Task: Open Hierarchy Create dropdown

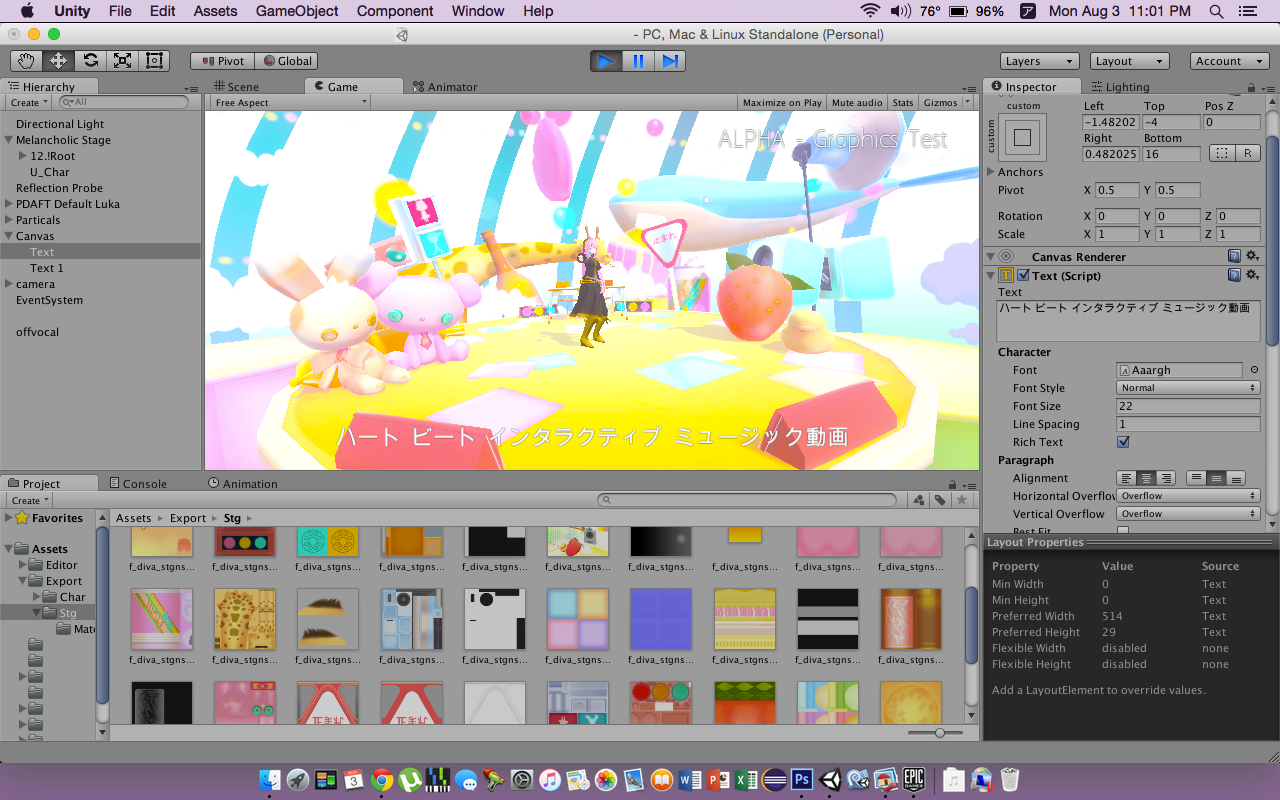Action: coord(29,103)
